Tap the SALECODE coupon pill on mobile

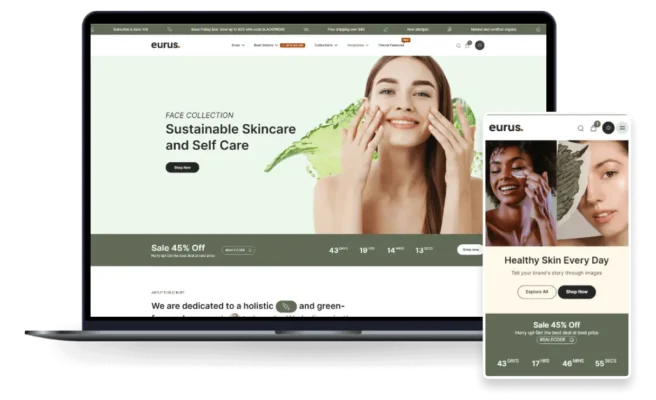click(556, 340)
